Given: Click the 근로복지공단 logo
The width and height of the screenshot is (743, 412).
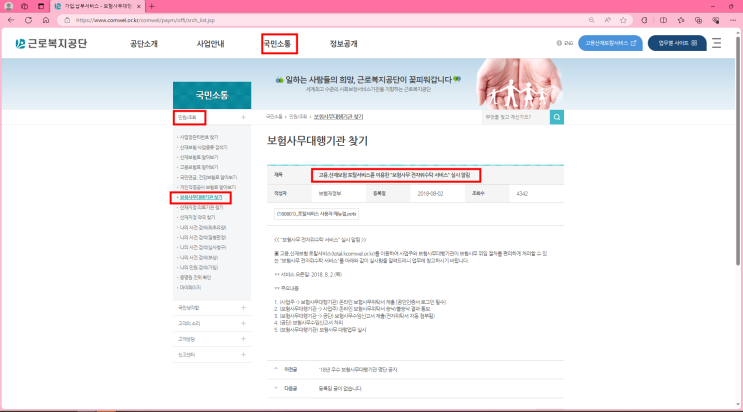Looking at the screenshot, I should [x=51, y=44].
